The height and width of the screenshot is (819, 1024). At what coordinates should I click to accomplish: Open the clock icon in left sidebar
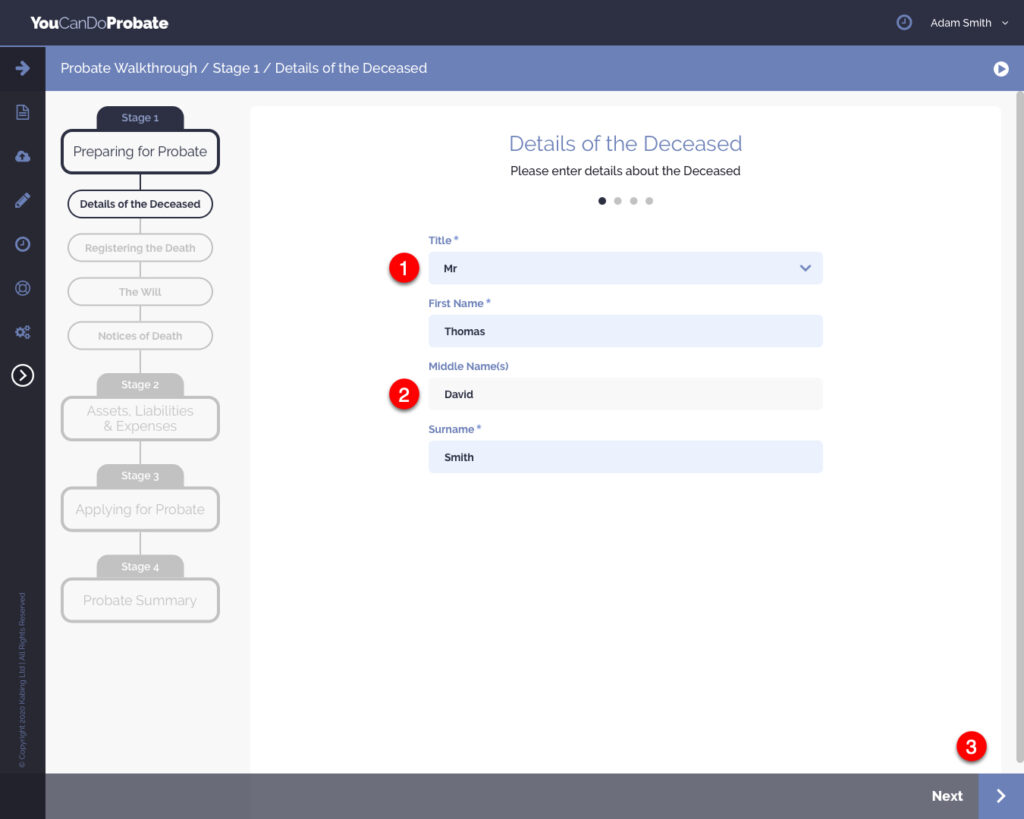22,244
